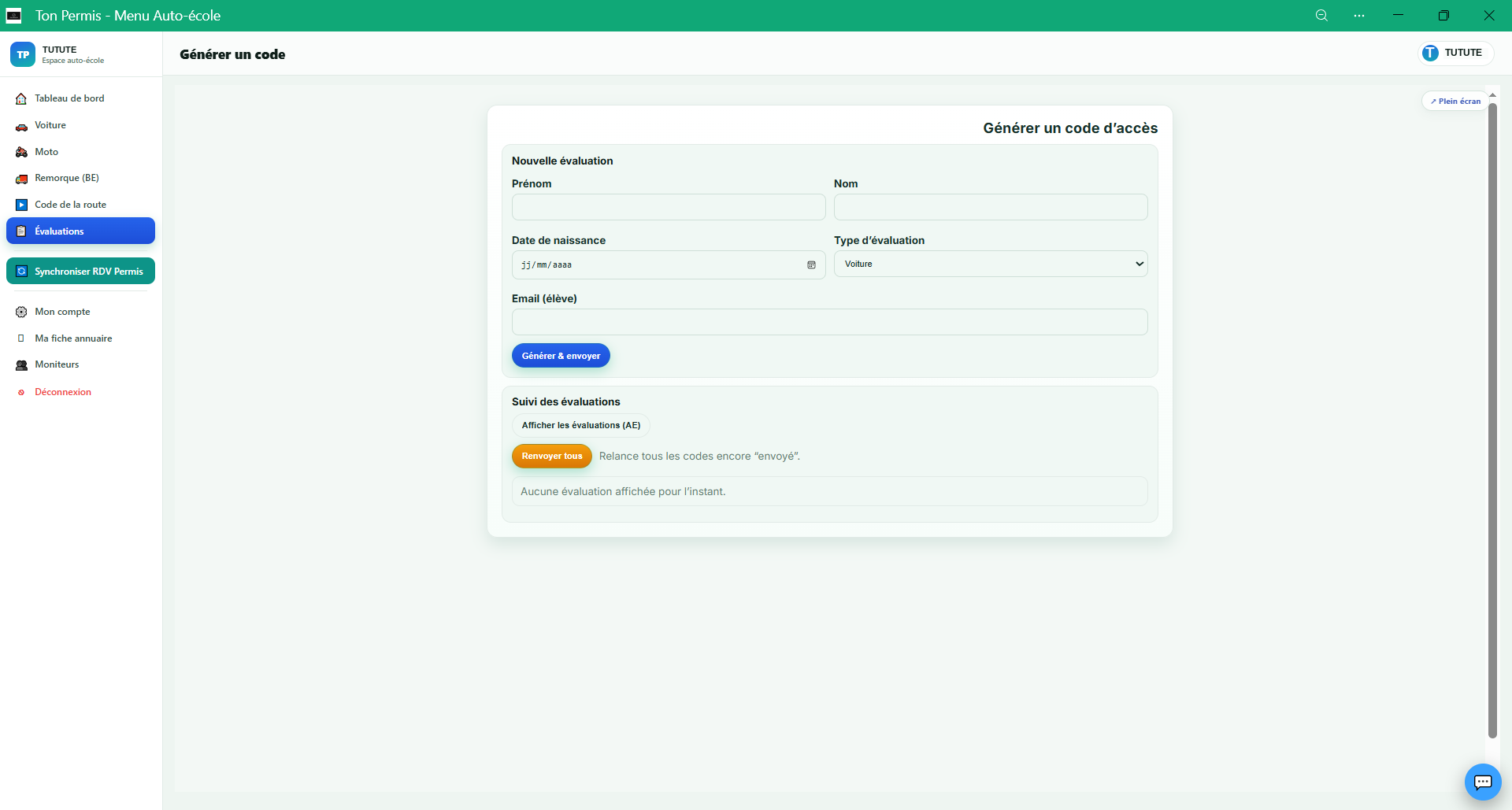Focus the Email (élève) input field

pyautogui.click(x=830, y=322)
